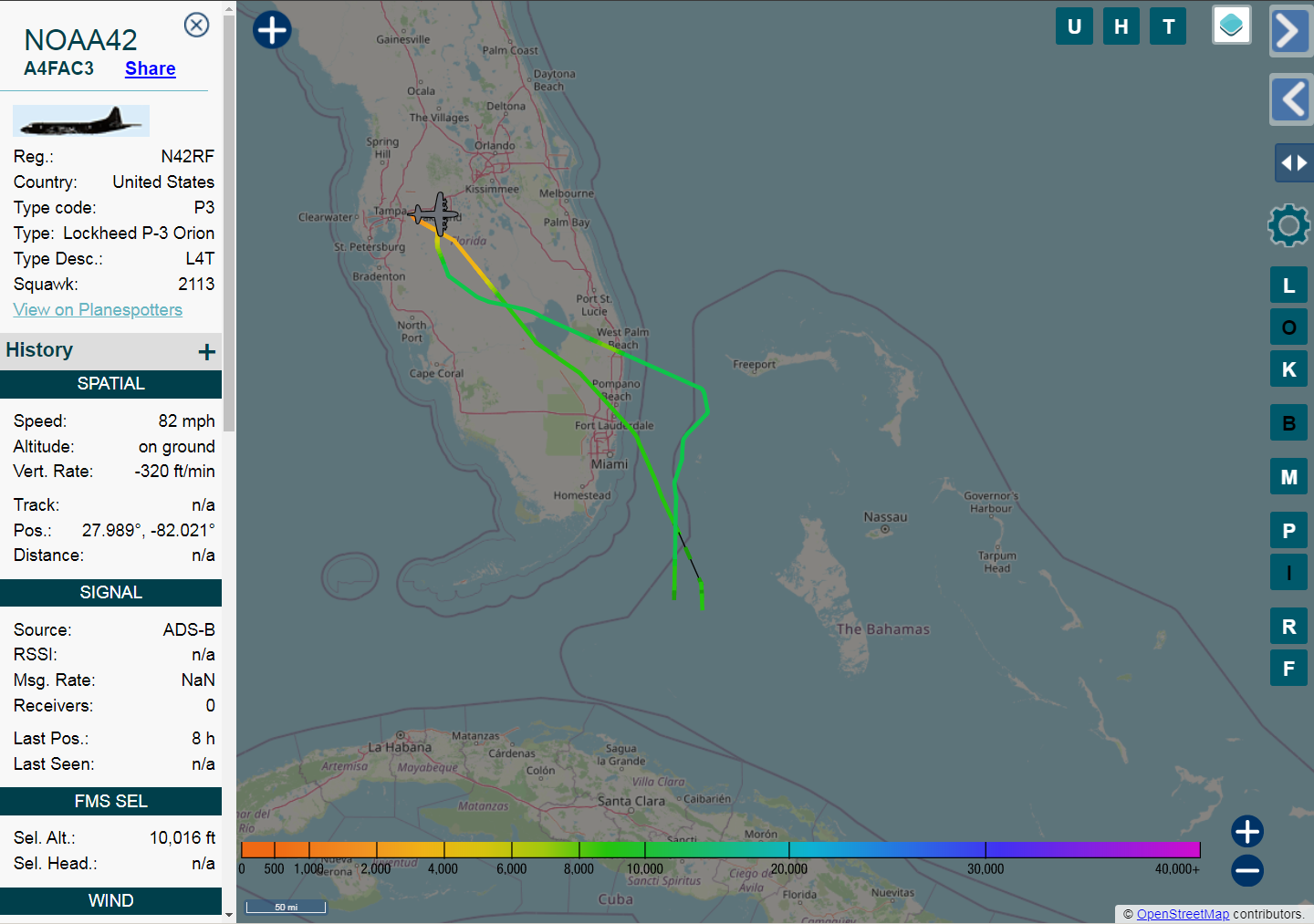Click the Squawk value 2113
Viewport: 1314px width, 924px height.
coord(196,285)
